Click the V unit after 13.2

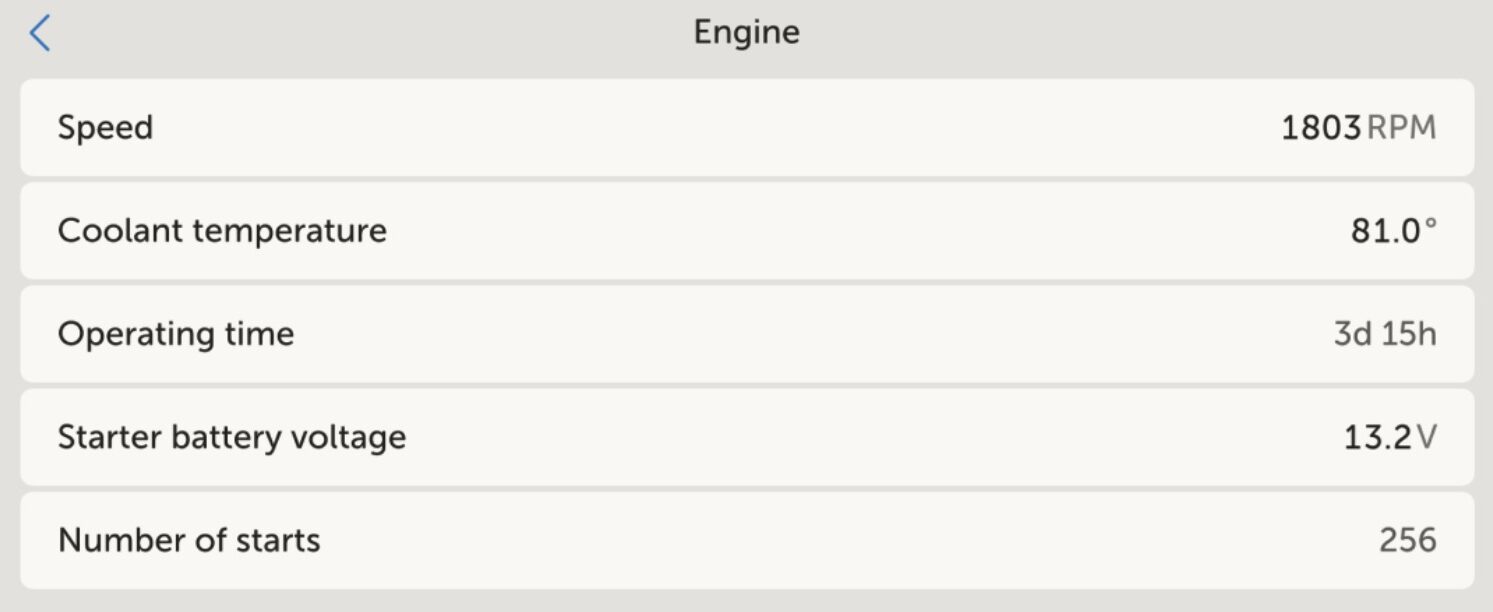click(x=1427, y=437)
